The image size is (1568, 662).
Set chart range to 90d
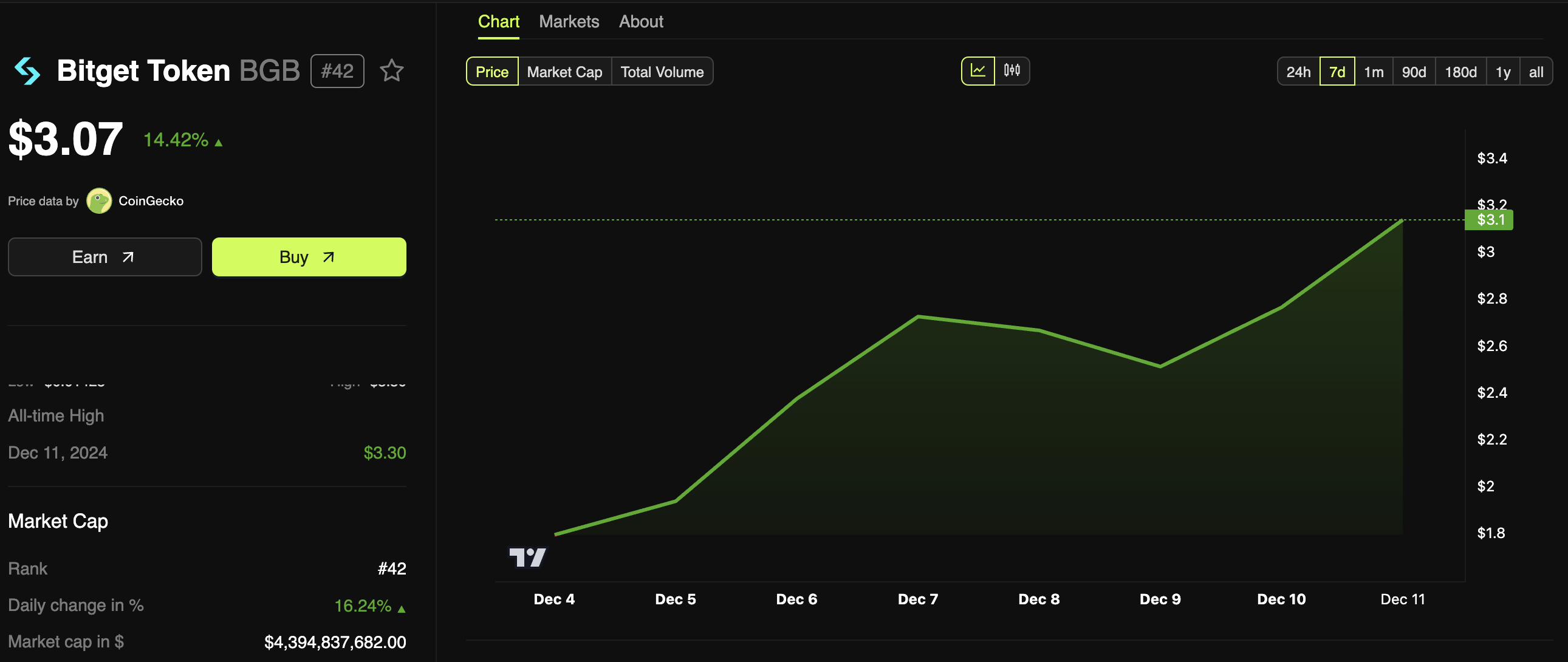tap(1414, 72)
